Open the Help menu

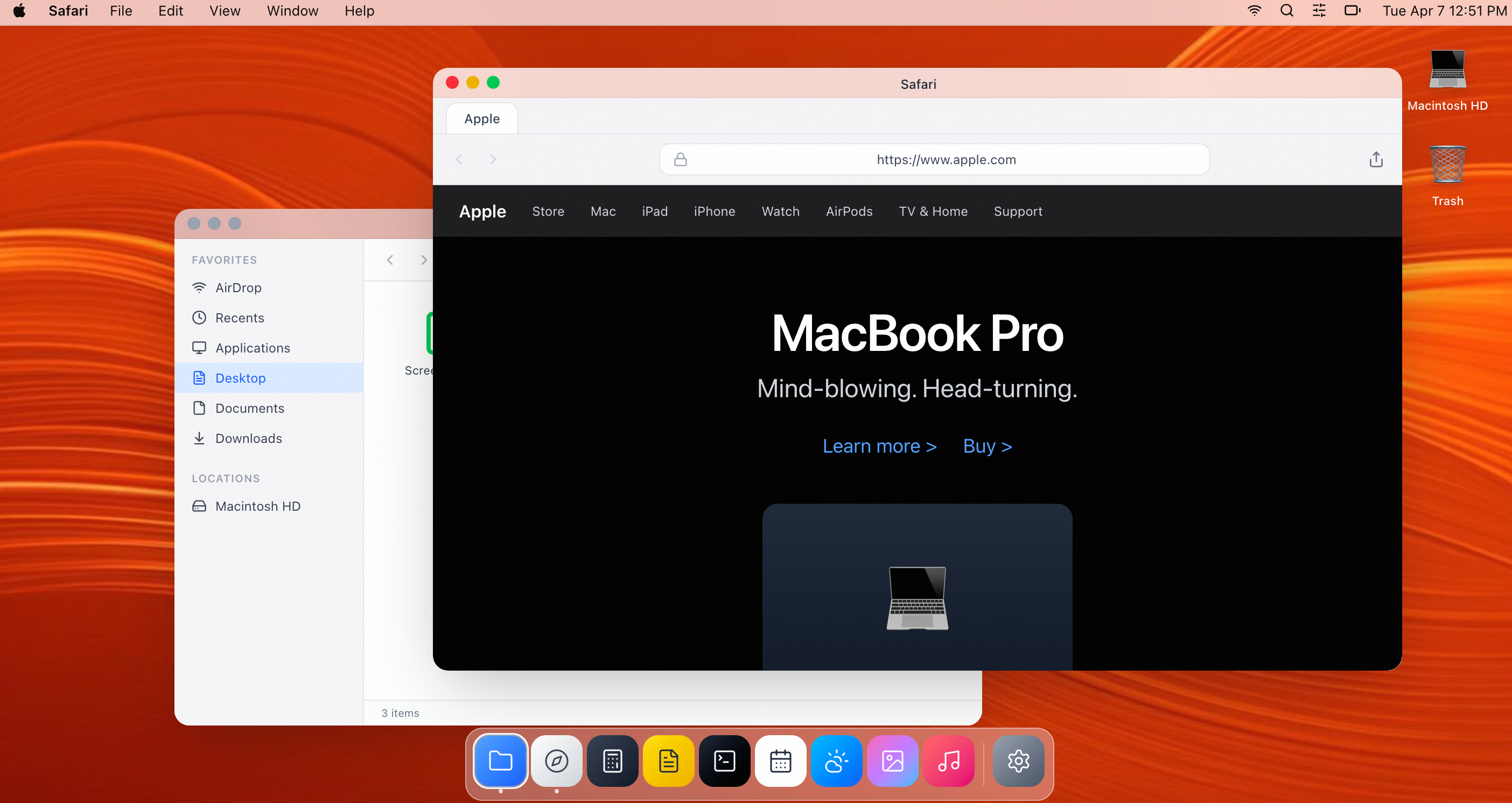coord(359,11)
